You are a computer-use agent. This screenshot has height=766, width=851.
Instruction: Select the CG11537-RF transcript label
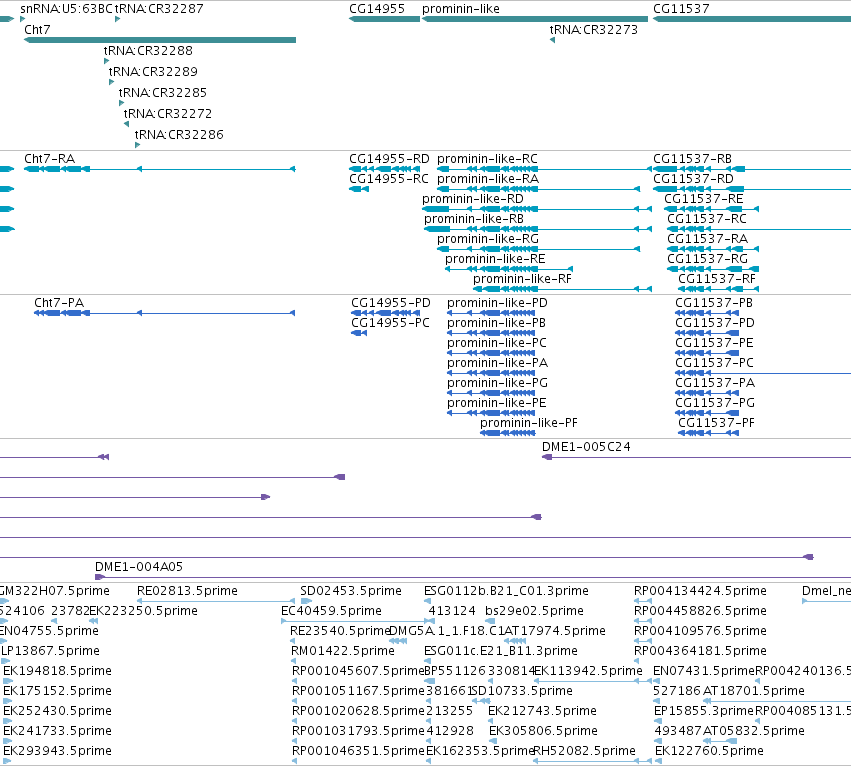point(717,279)
